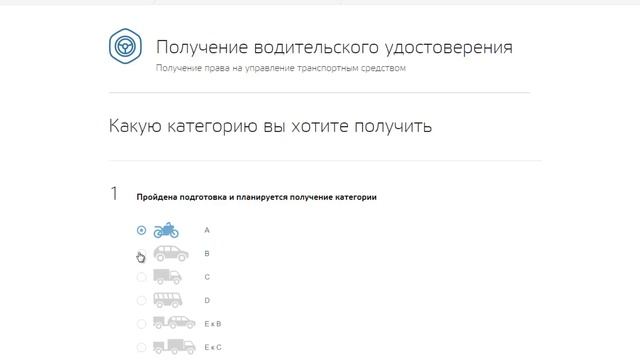640x360 pixels.
Task: Select the category B radio button
Action: coord(141,253)
